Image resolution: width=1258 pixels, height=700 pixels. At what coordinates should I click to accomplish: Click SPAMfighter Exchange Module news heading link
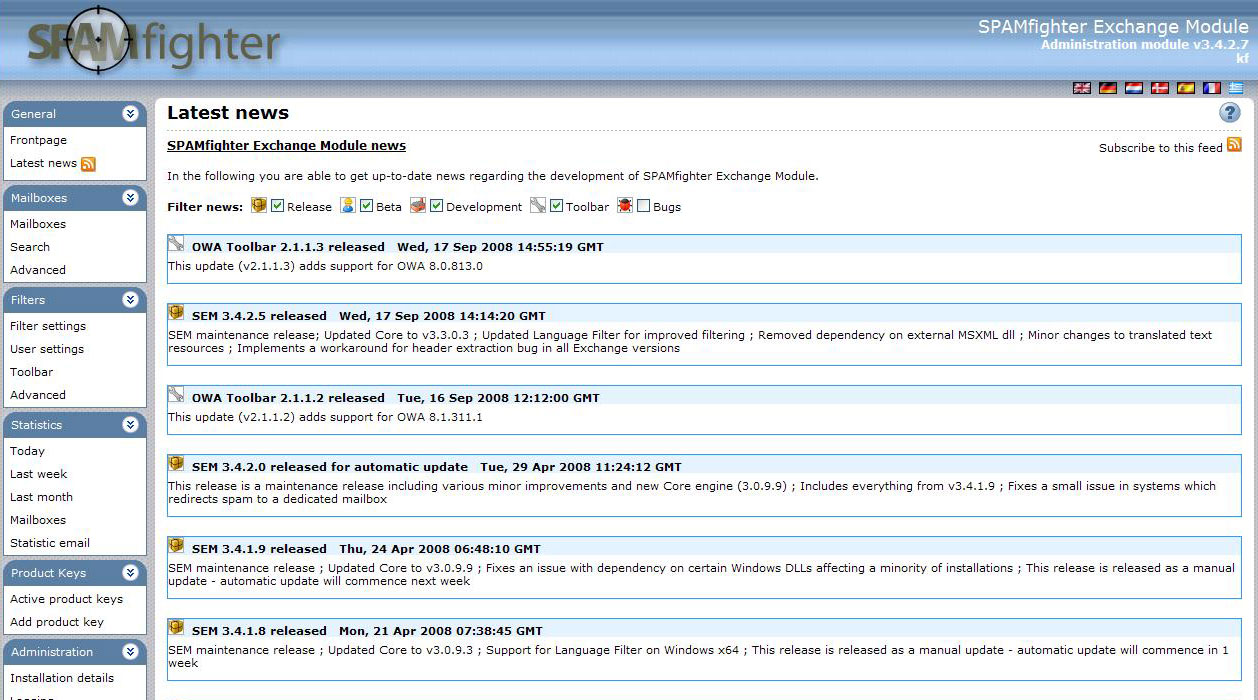pyautogui.click(x=286, y=146)
